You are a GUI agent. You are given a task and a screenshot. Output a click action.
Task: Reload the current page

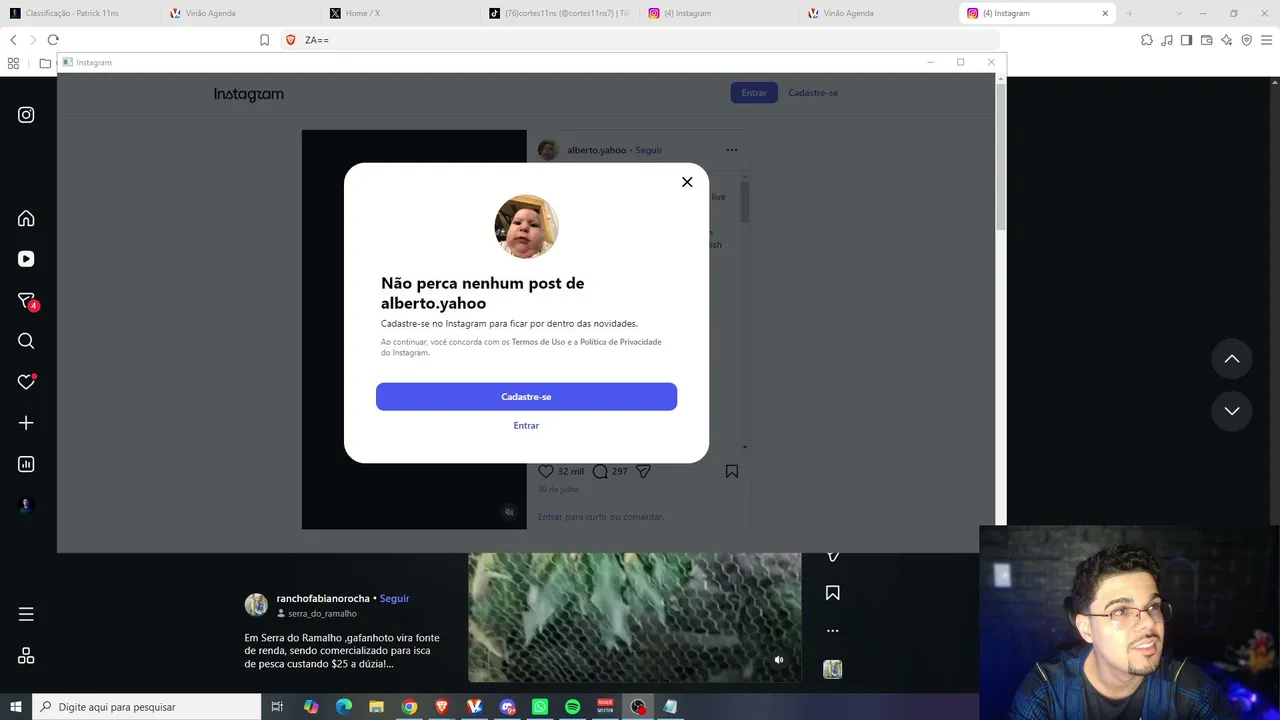coord(53,40)
